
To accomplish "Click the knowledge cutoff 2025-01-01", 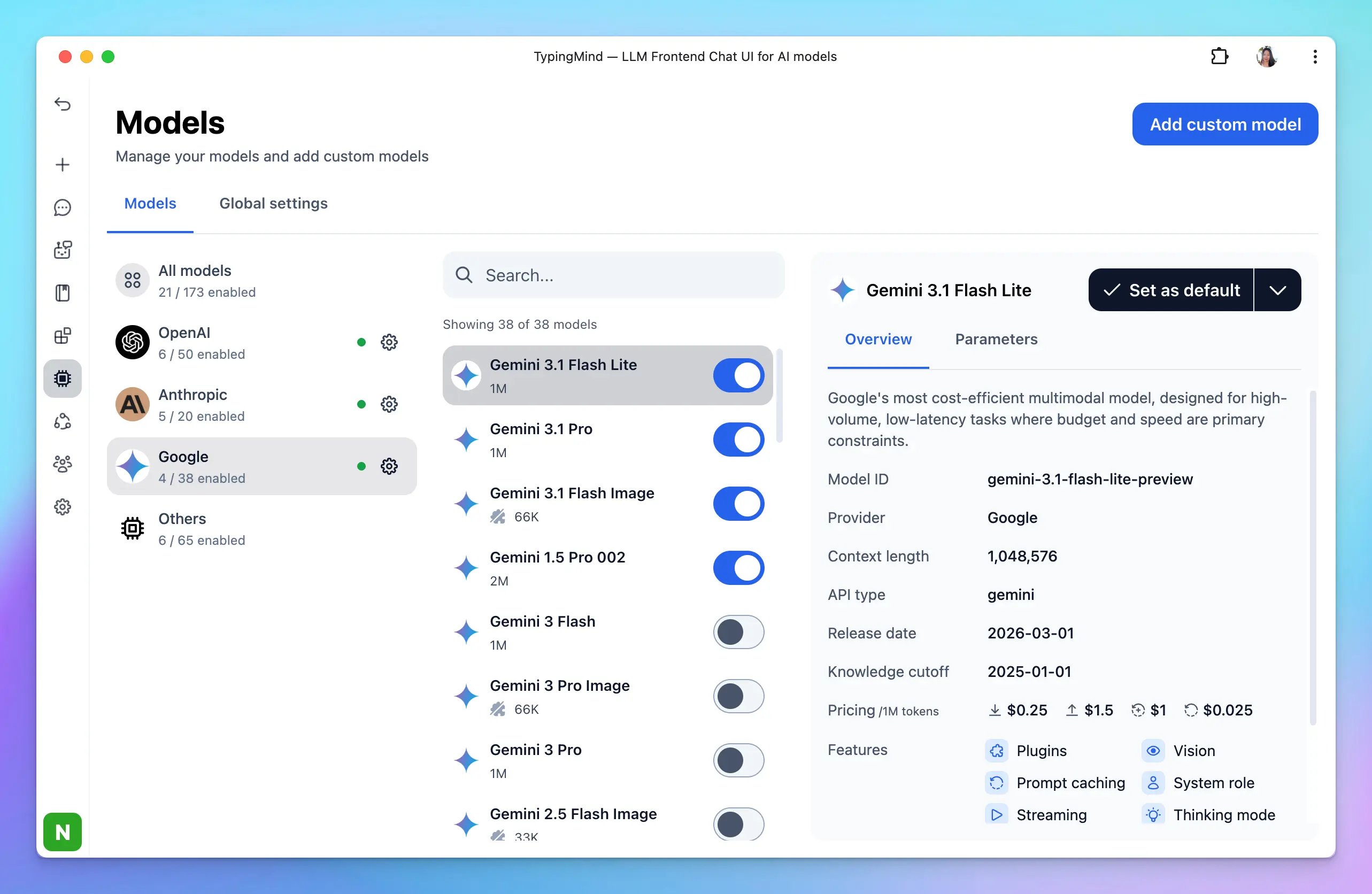I will (1029, 672).
